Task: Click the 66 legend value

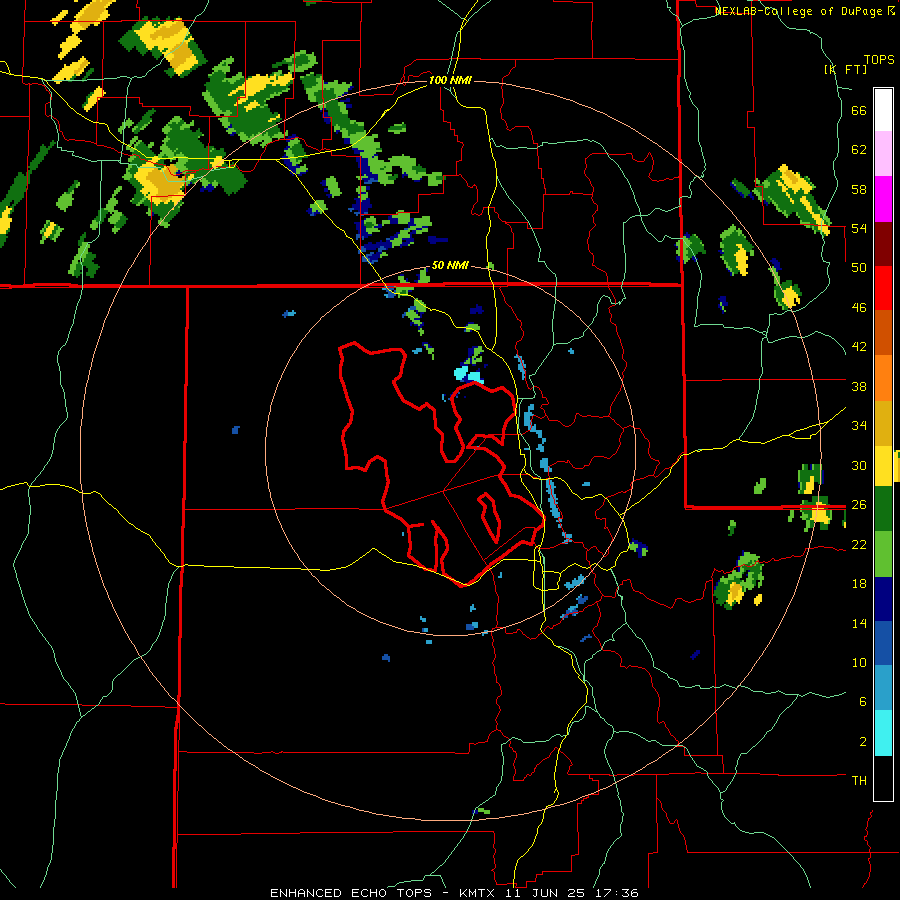Action: click(859, 111)
